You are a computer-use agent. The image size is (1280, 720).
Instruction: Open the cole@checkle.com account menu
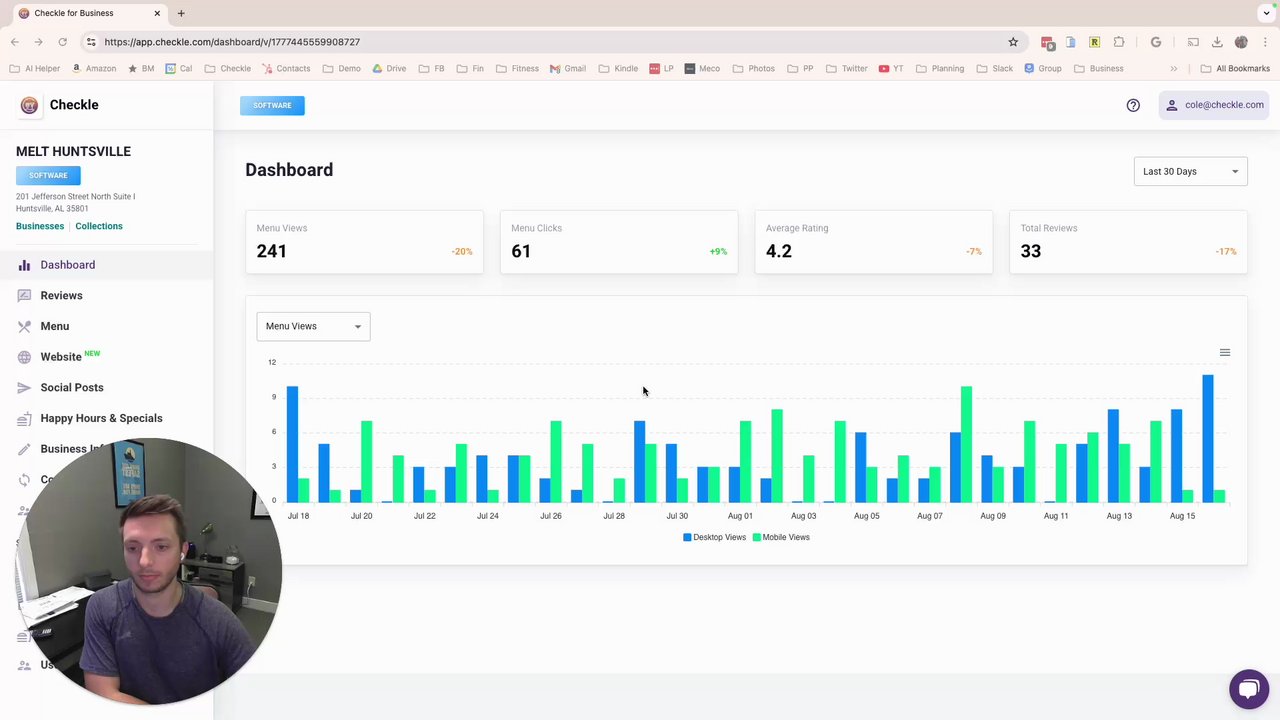[1214, 105]
